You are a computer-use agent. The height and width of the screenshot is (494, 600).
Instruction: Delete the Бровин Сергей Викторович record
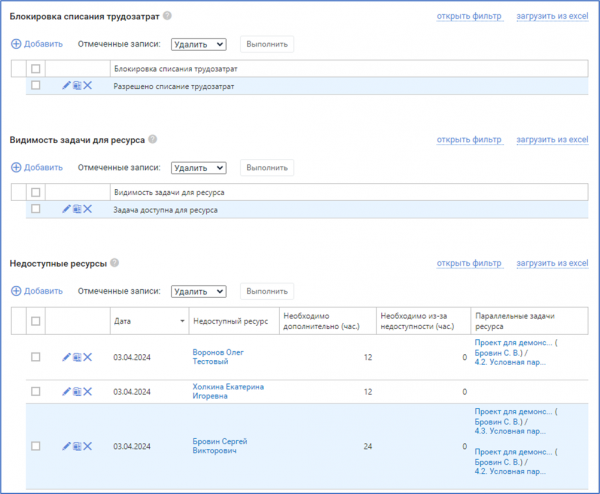tap(88, 446)
